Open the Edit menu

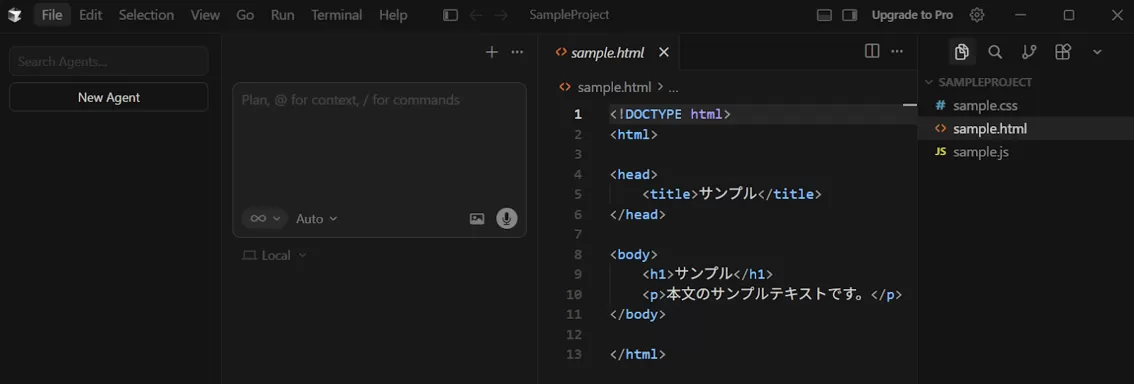[90, 15]
